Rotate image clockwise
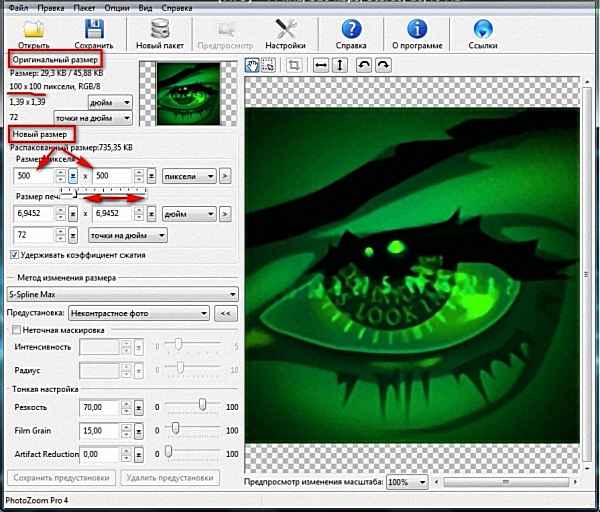Viewport: 600px width, 512px height. click(382, 65)
